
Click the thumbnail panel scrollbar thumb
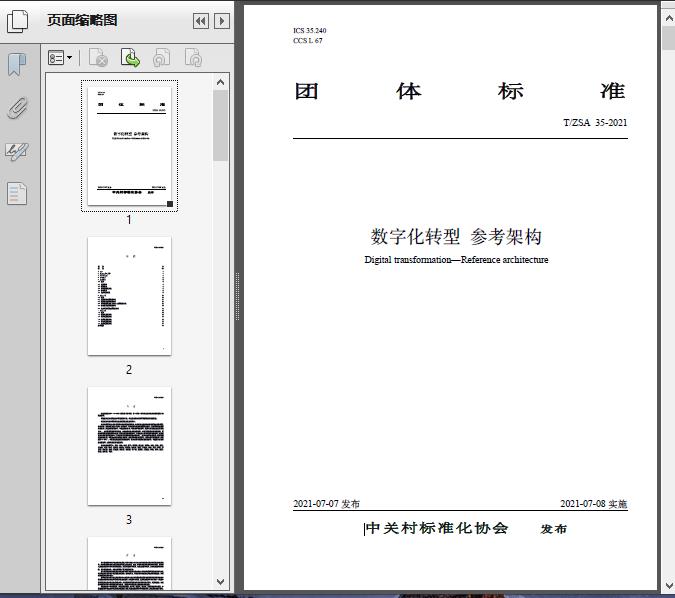pos(220,125)
